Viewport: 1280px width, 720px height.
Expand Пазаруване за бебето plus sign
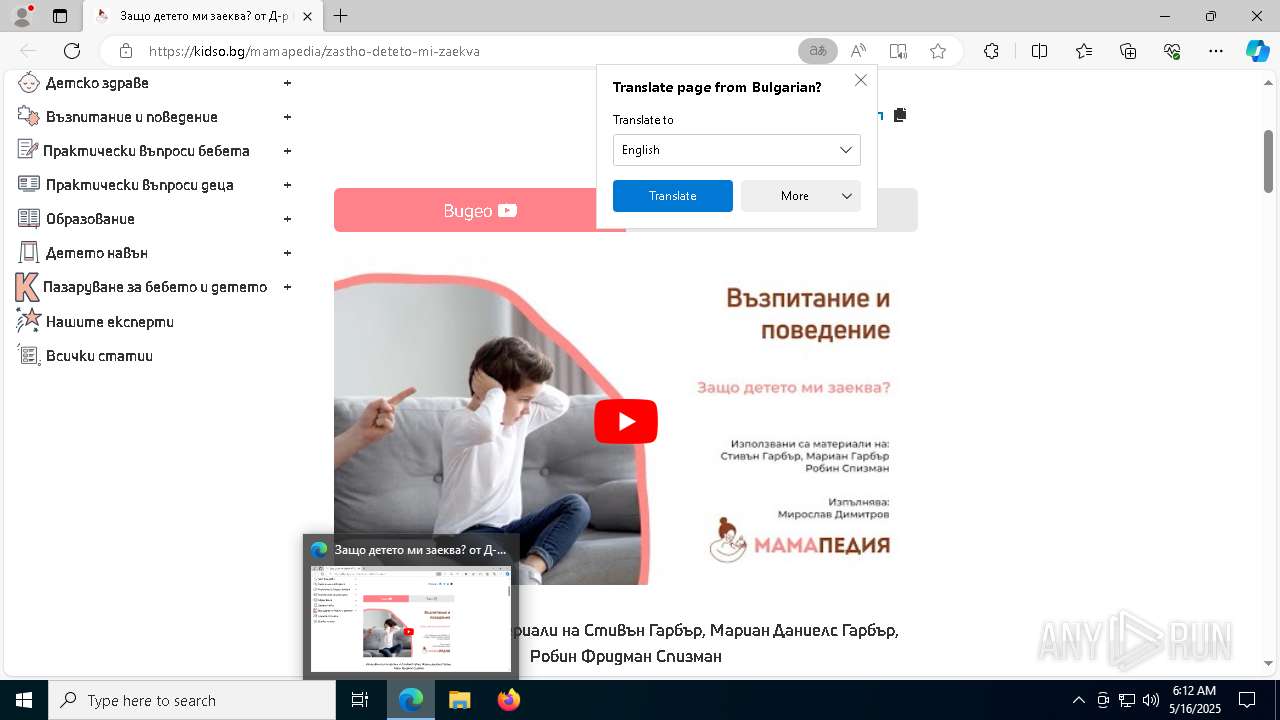coord(287,287)
